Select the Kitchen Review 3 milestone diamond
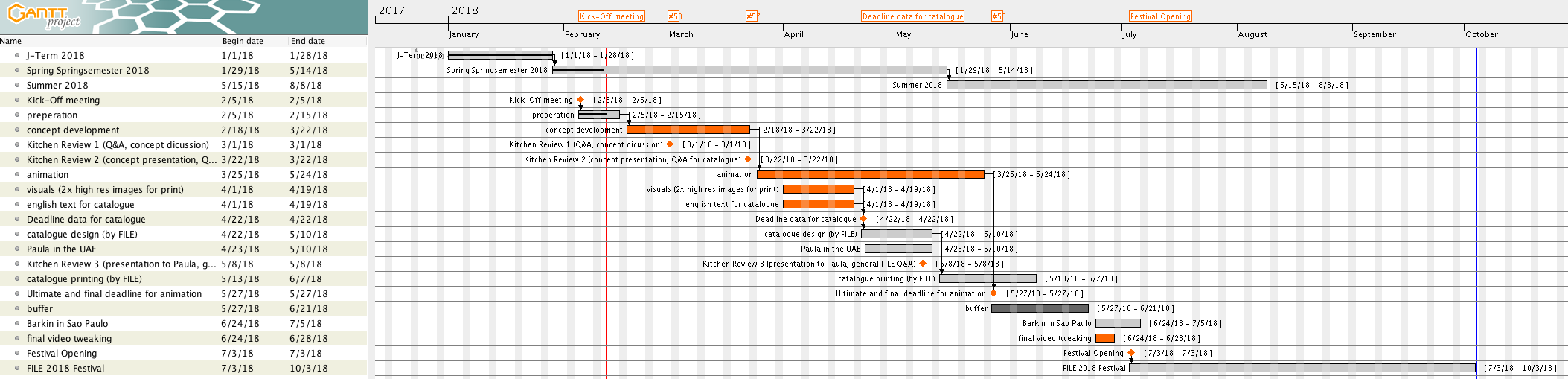Viewport: 1568px width, 379px height. pyautogui.click(x=923, y=264)
